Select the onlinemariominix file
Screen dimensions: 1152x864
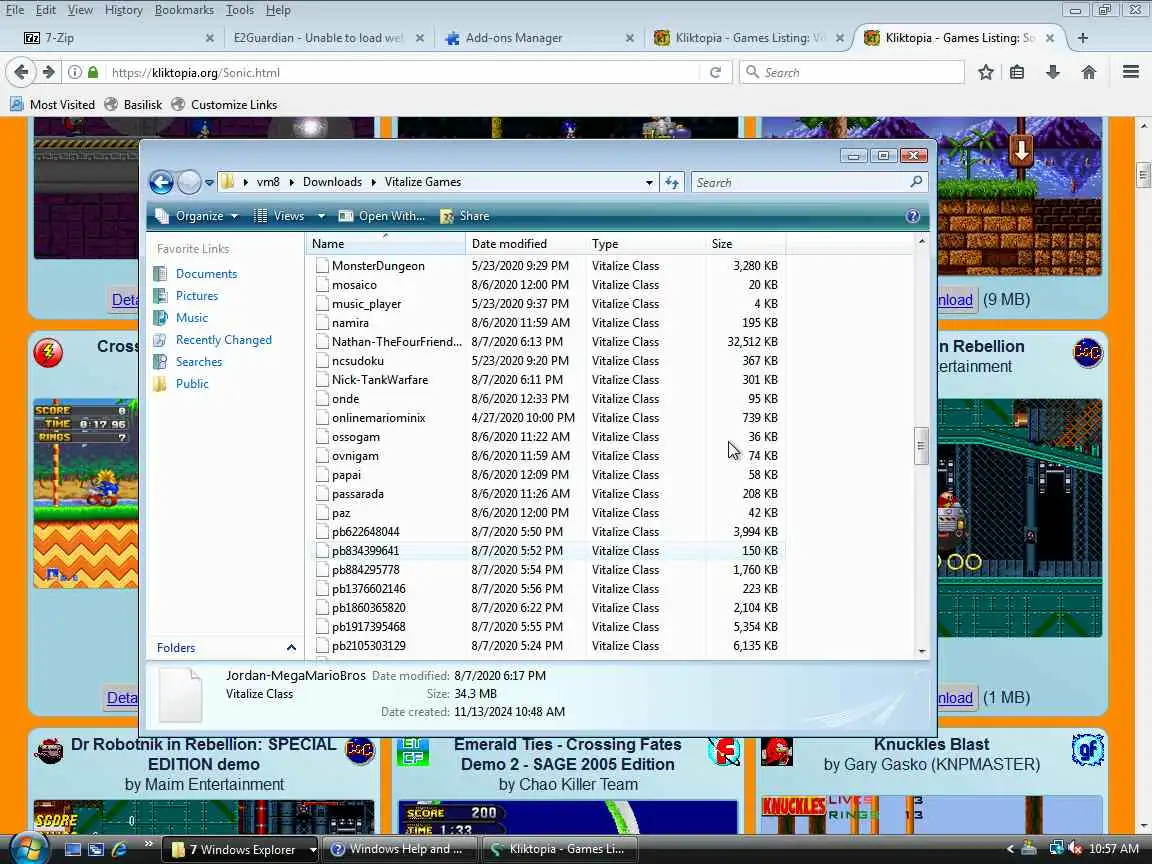[x=378, y=418]
